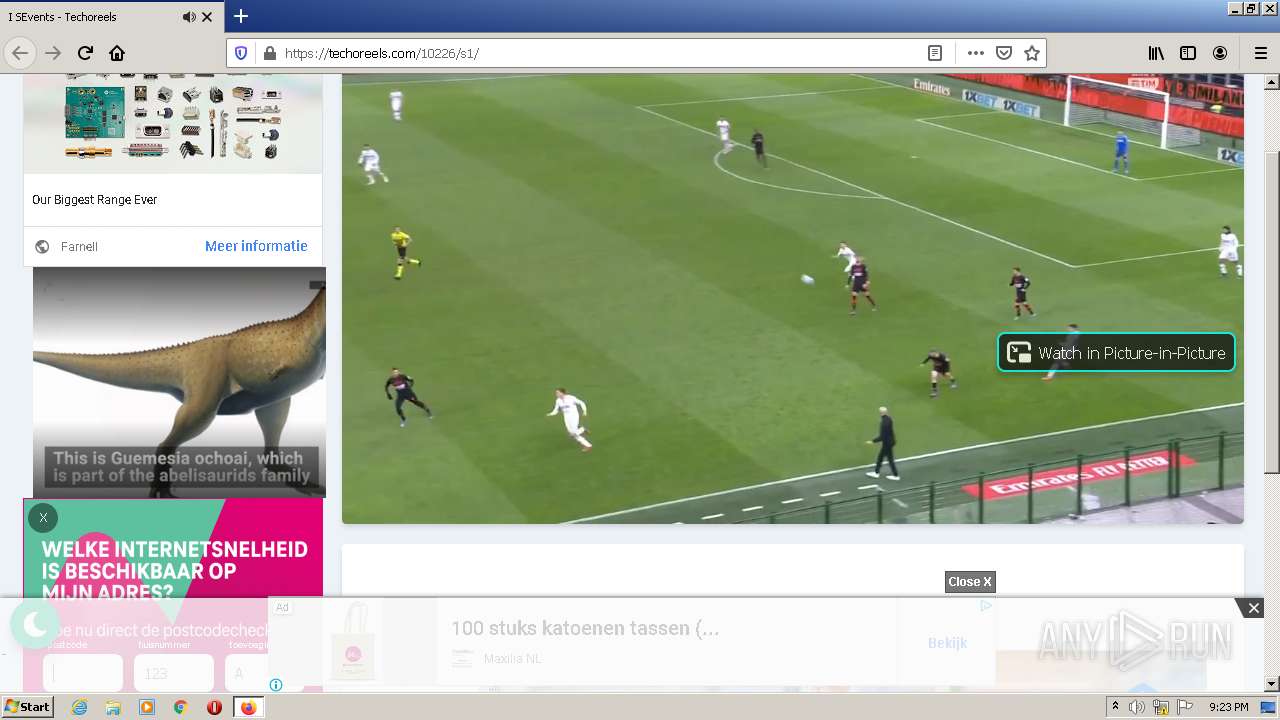Open the Guemesia ochoai dinosaur video

tap(179, 382)
